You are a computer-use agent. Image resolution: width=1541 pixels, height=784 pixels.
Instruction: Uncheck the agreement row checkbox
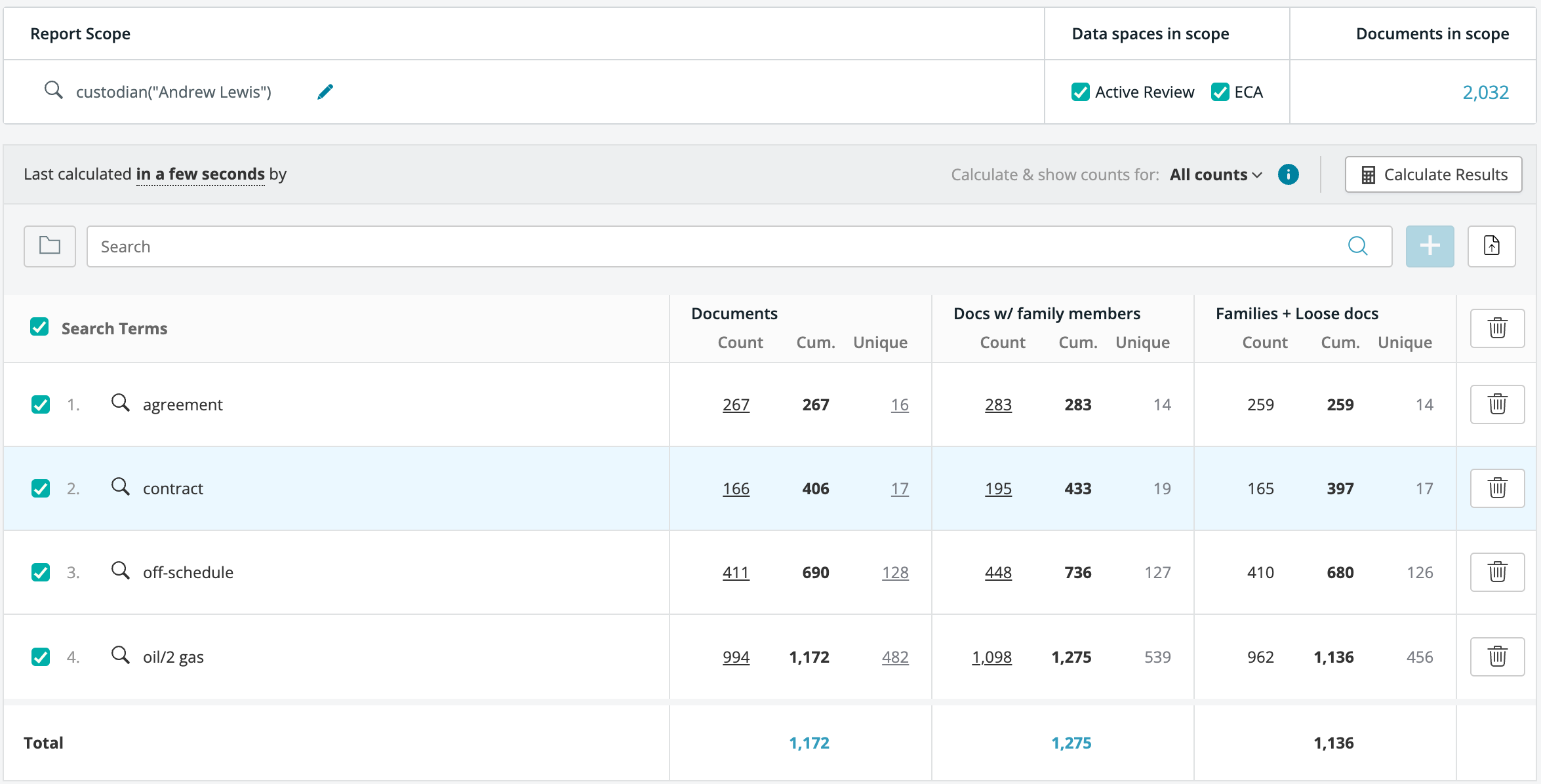point(41,404)
